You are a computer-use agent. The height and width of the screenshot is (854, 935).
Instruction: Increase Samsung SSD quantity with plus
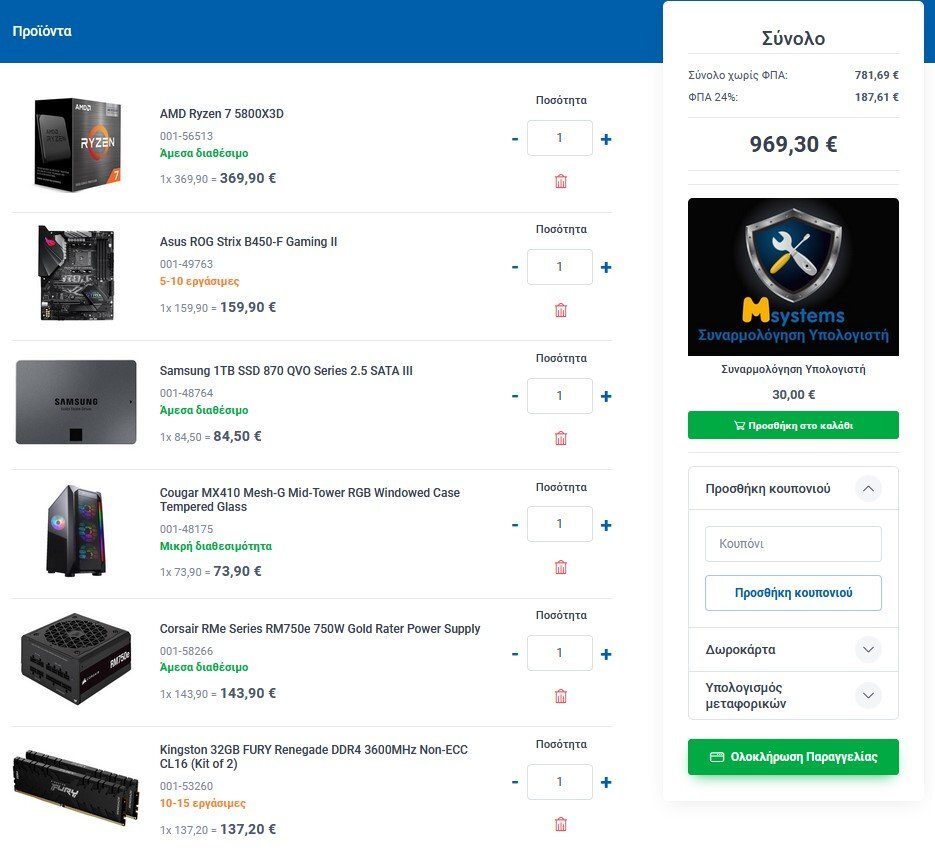pos(606,396)
